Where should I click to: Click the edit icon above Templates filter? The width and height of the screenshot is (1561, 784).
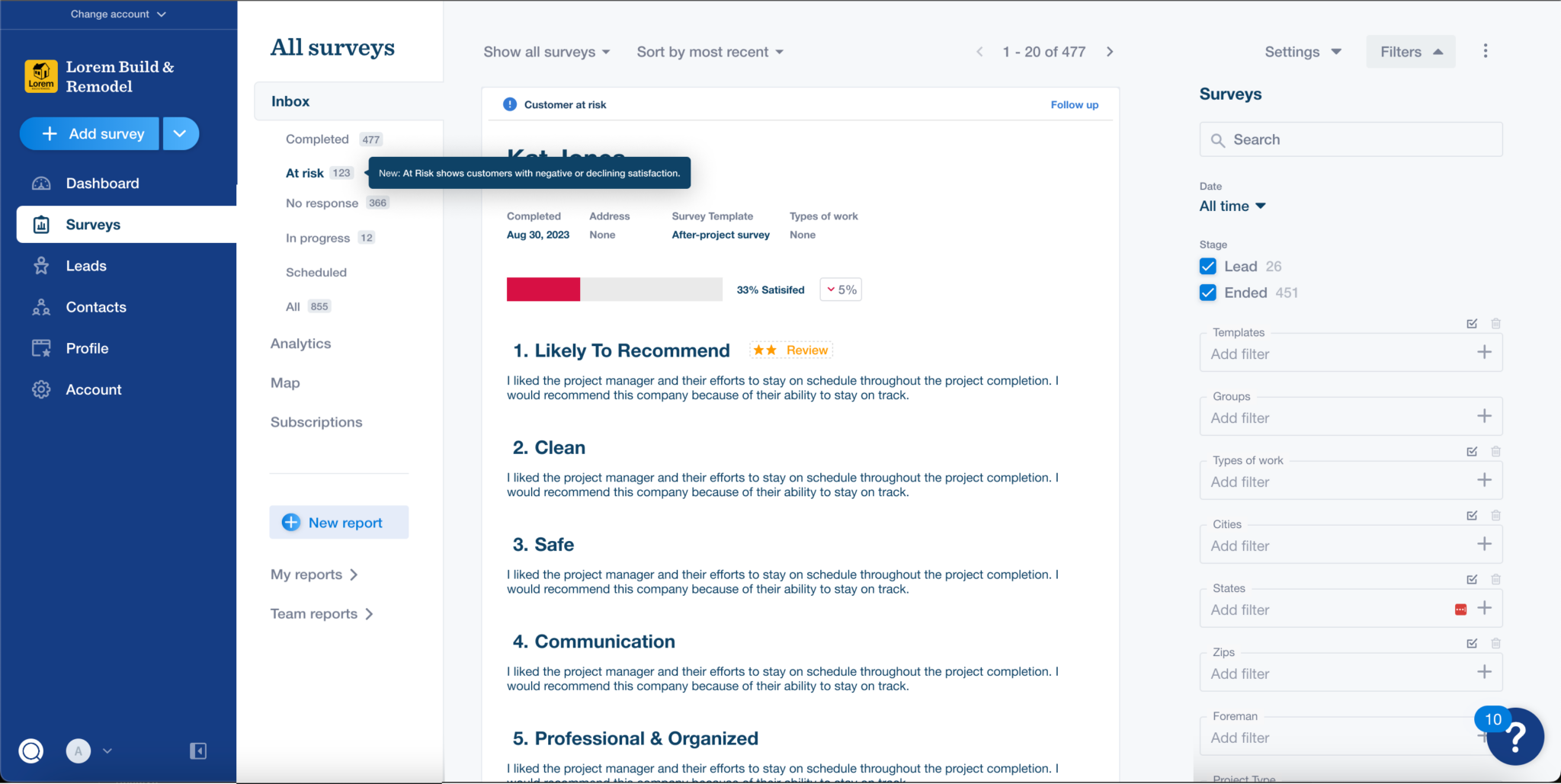[1472, 324]
